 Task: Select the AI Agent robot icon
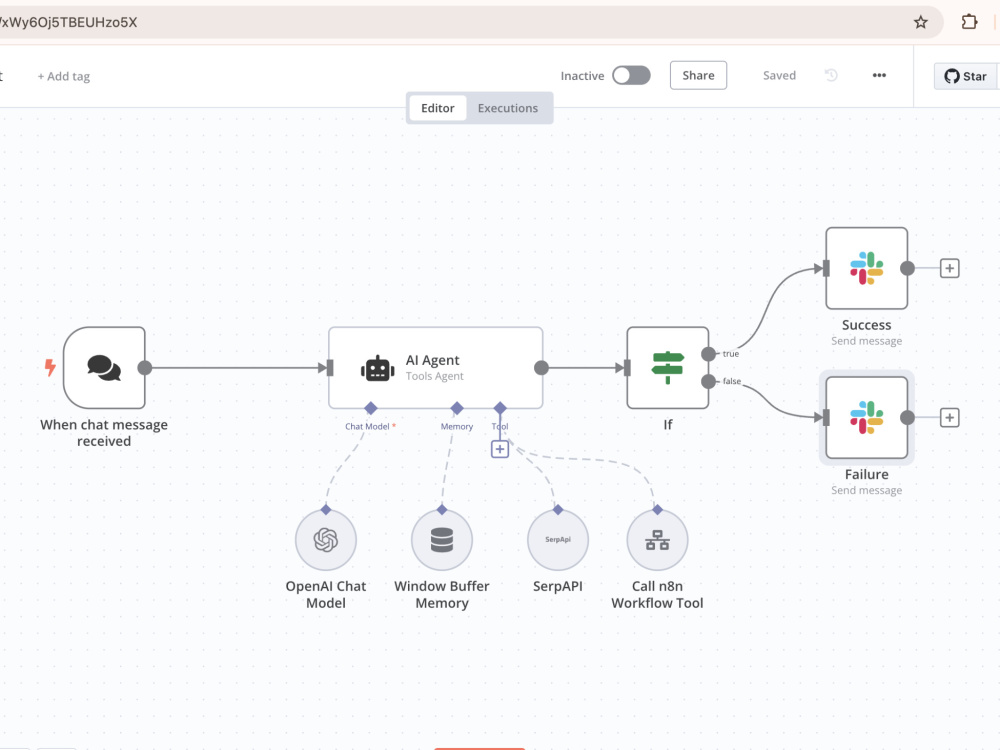click(378, 369)
